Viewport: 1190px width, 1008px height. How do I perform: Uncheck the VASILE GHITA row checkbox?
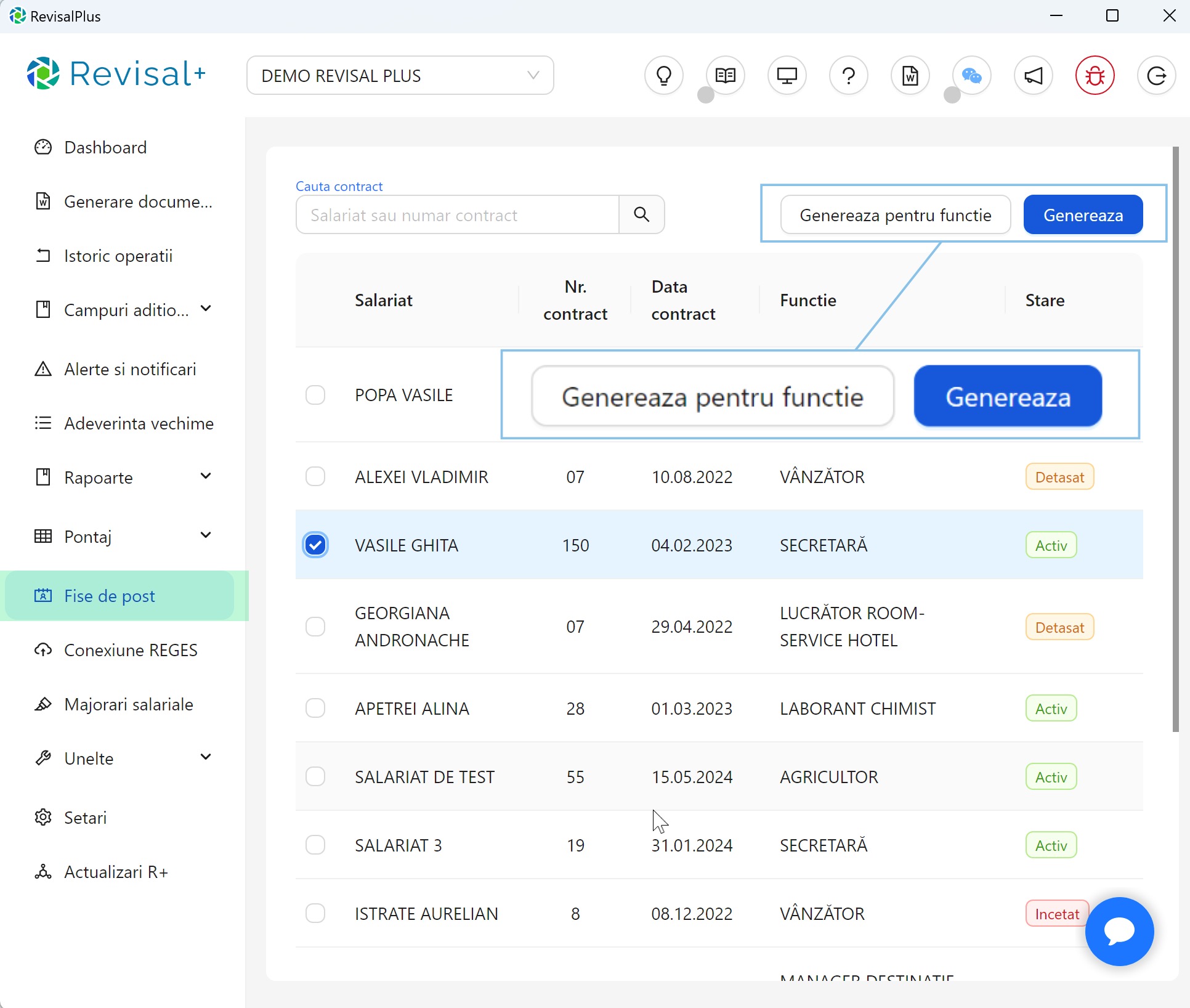point(315,545)
